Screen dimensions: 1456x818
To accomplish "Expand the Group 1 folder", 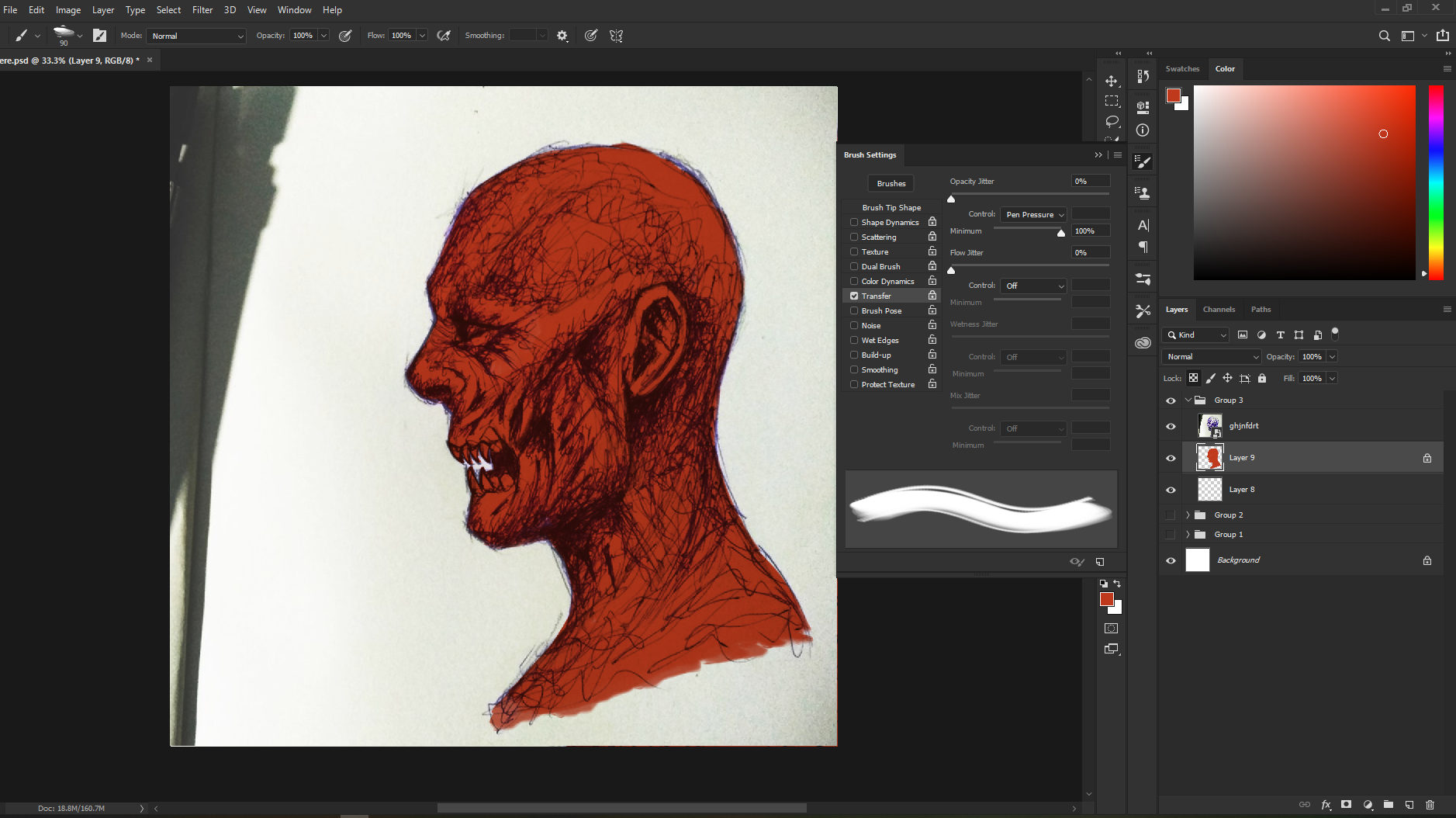I will [x=1188, y=535].
